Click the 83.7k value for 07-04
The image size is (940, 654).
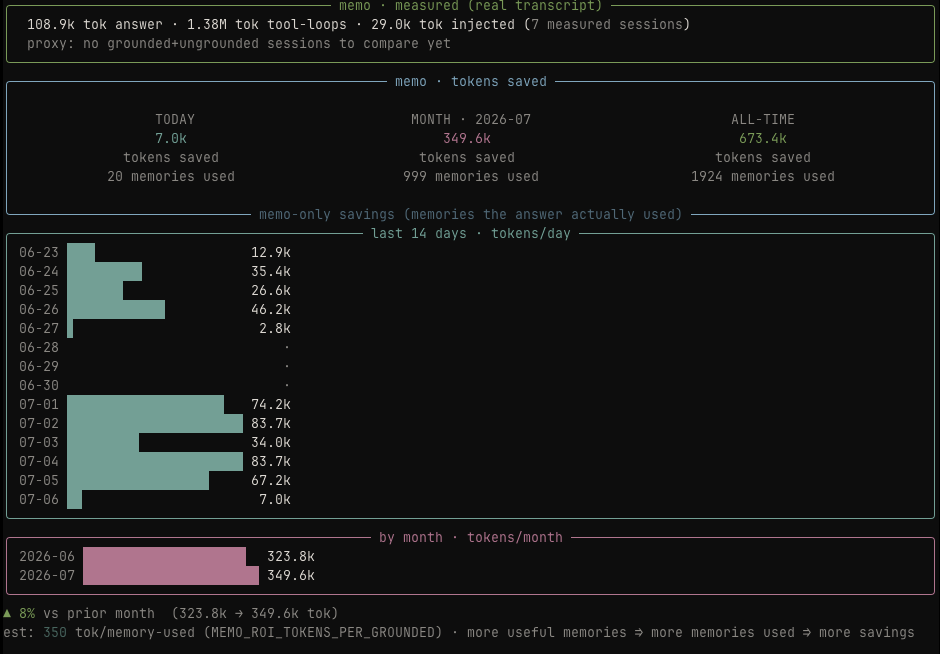[271, 462]
